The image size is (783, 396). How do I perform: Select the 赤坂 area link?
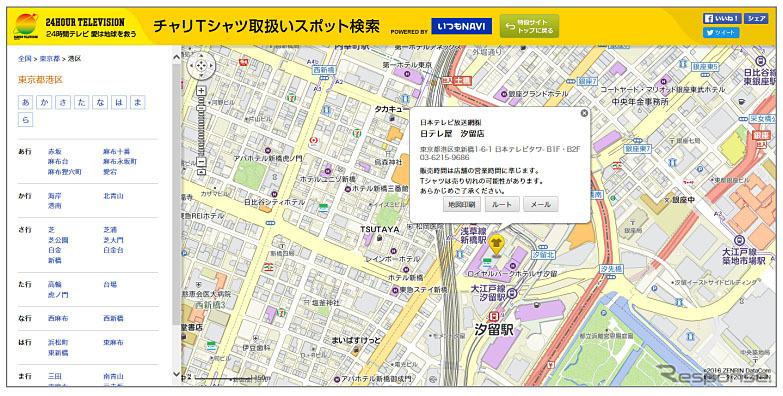tap(54, 151)
